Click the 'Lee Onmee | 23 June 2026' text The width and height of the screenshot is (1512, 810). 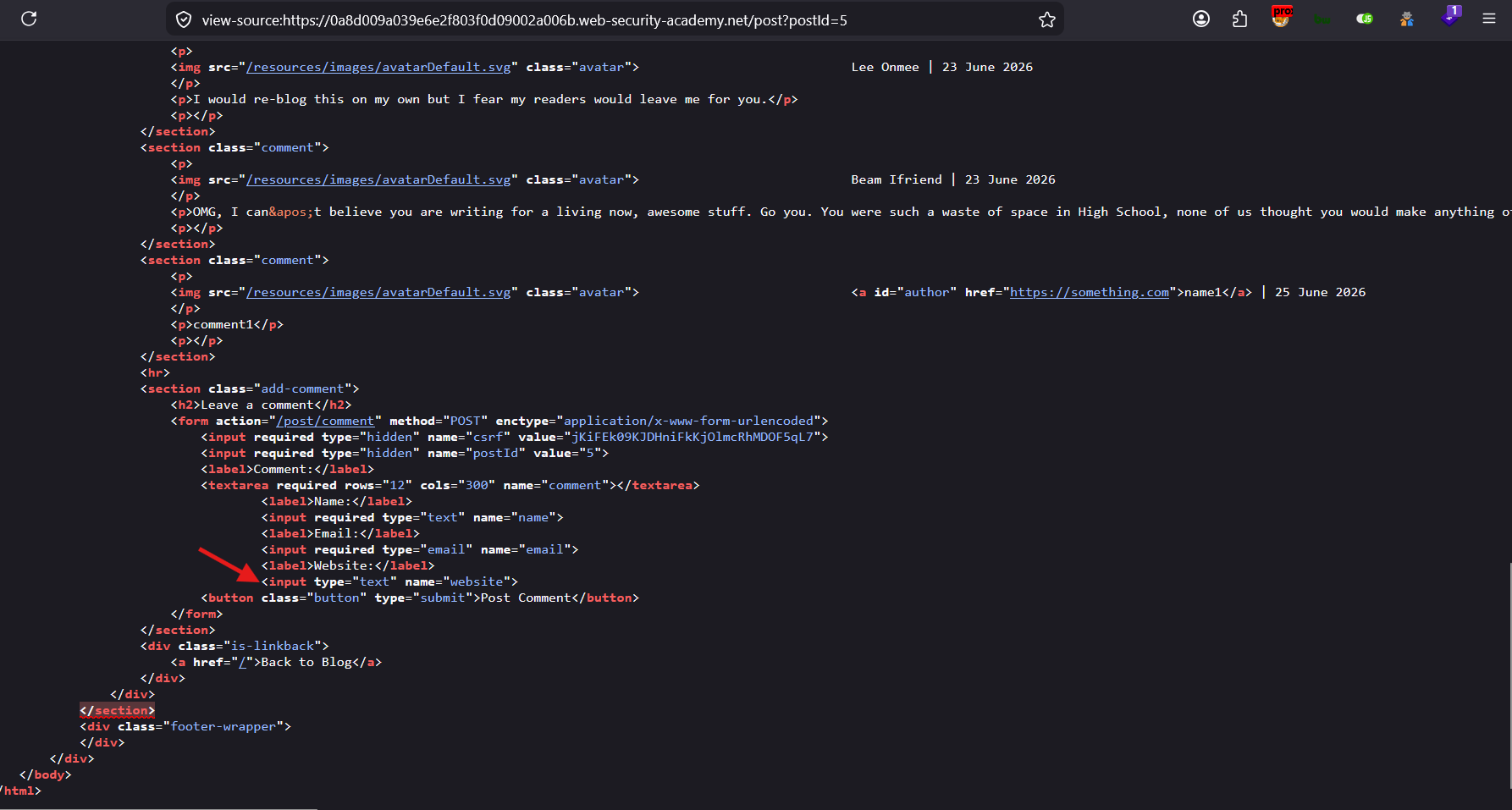(942, 67)
